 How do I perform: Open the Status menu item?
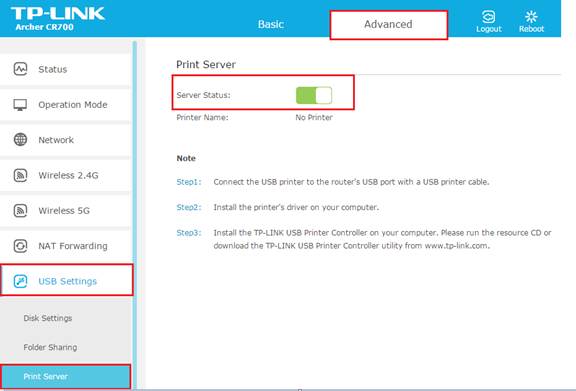(65, 69)
